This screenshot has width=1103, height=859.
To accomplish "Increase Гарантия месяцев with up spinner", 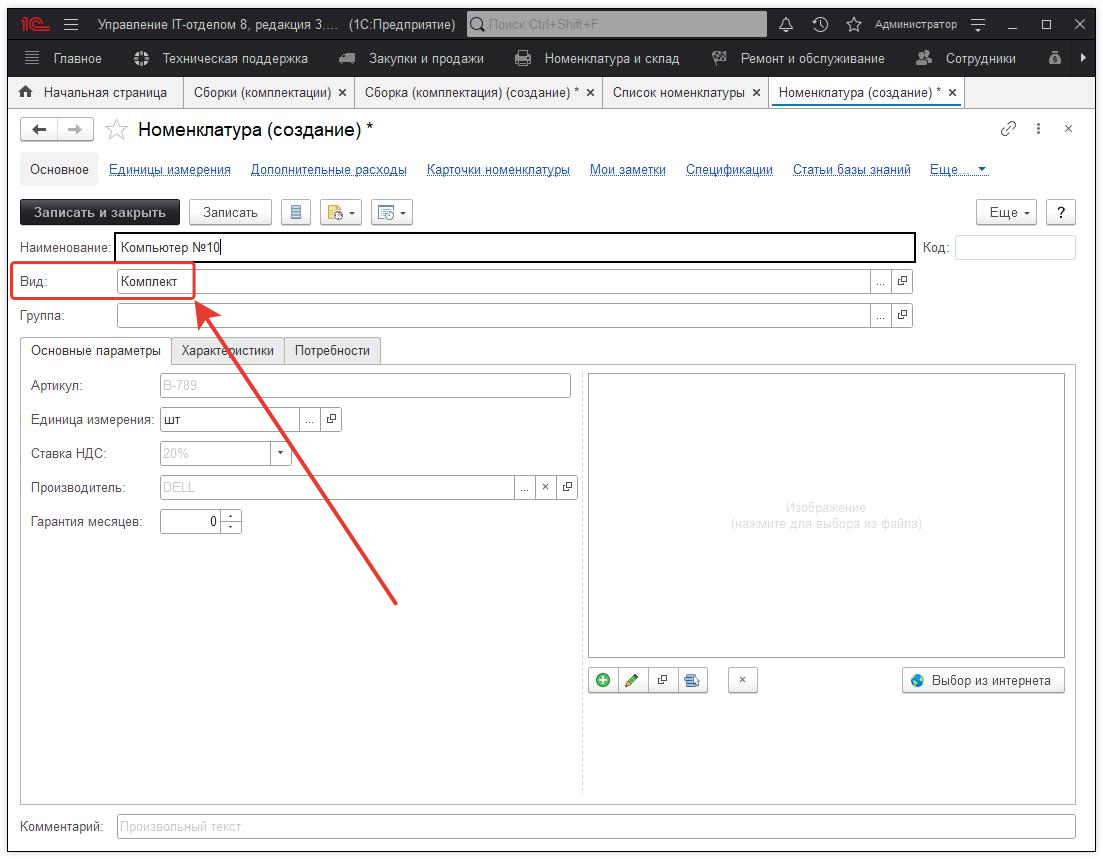I will click(232, 516).
